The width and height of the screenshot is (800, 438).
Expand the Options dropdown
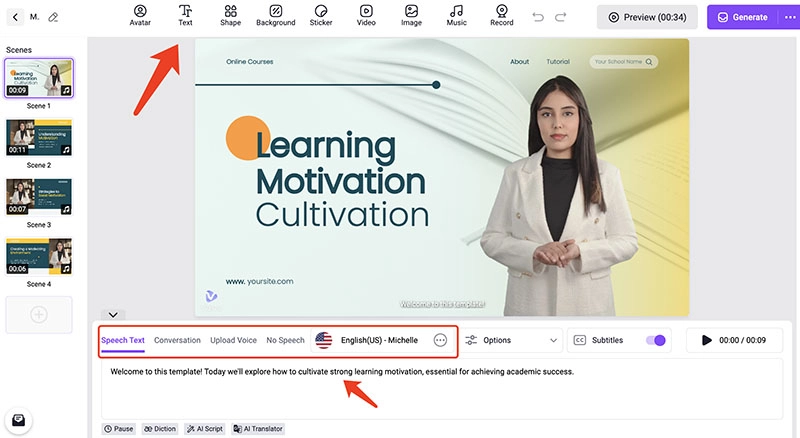511,340
